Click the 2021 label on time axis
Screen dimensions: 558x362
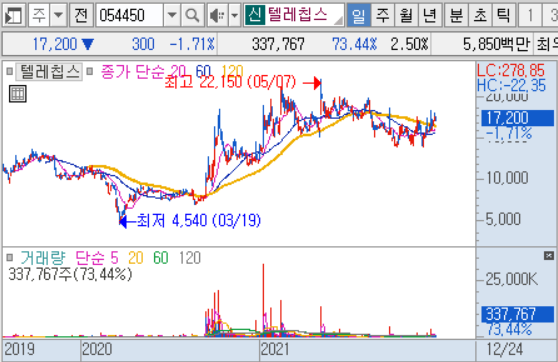pyautogui.click(x=275, y=349)
